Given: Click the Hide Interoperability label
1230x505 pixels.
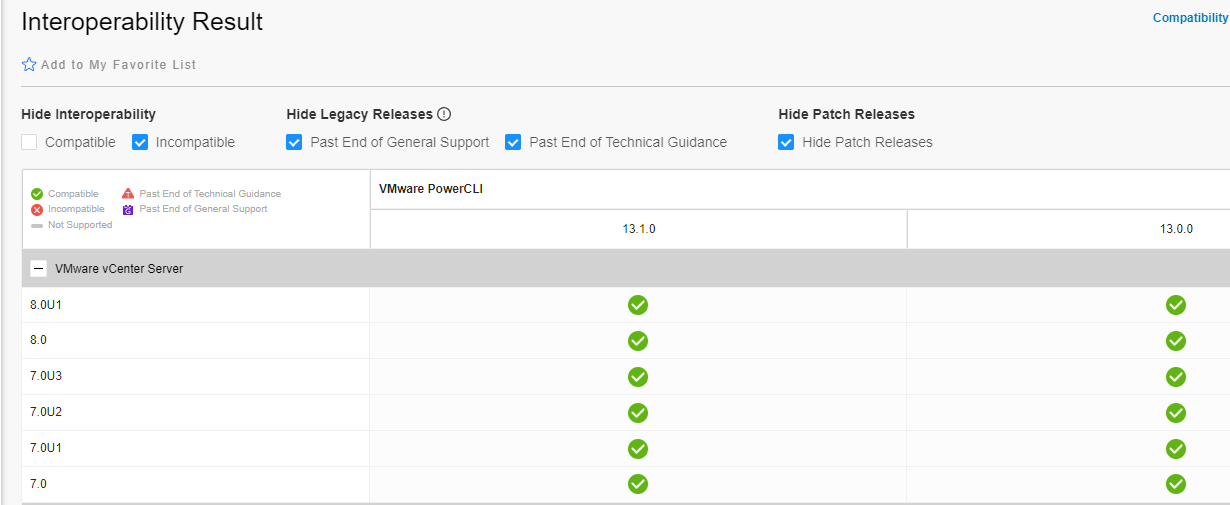Looking at the screenshot, I should pyautogui.click(x=88, y=114).
